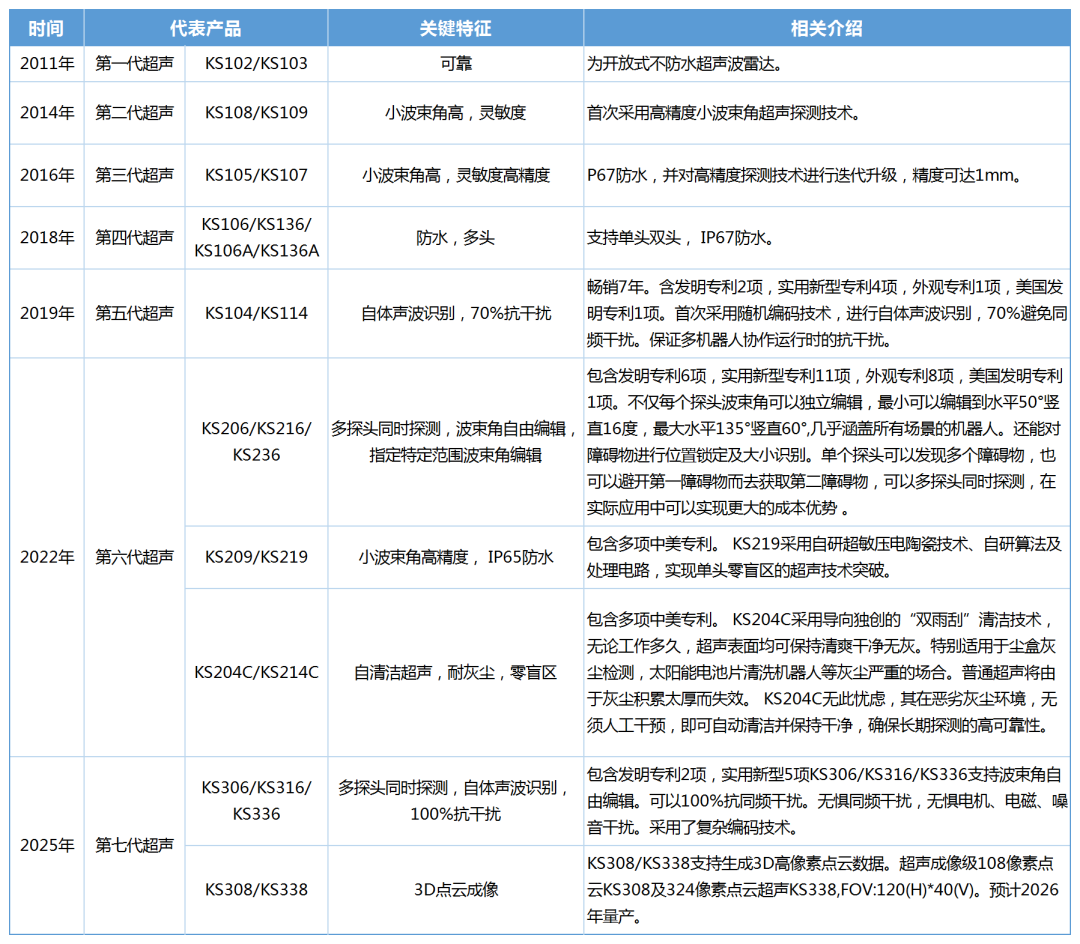Image resolution: width=1080 pixels, height=944 pixels.
Task: Click the KS209/KS219 product cell
Action: coord(256,557)
